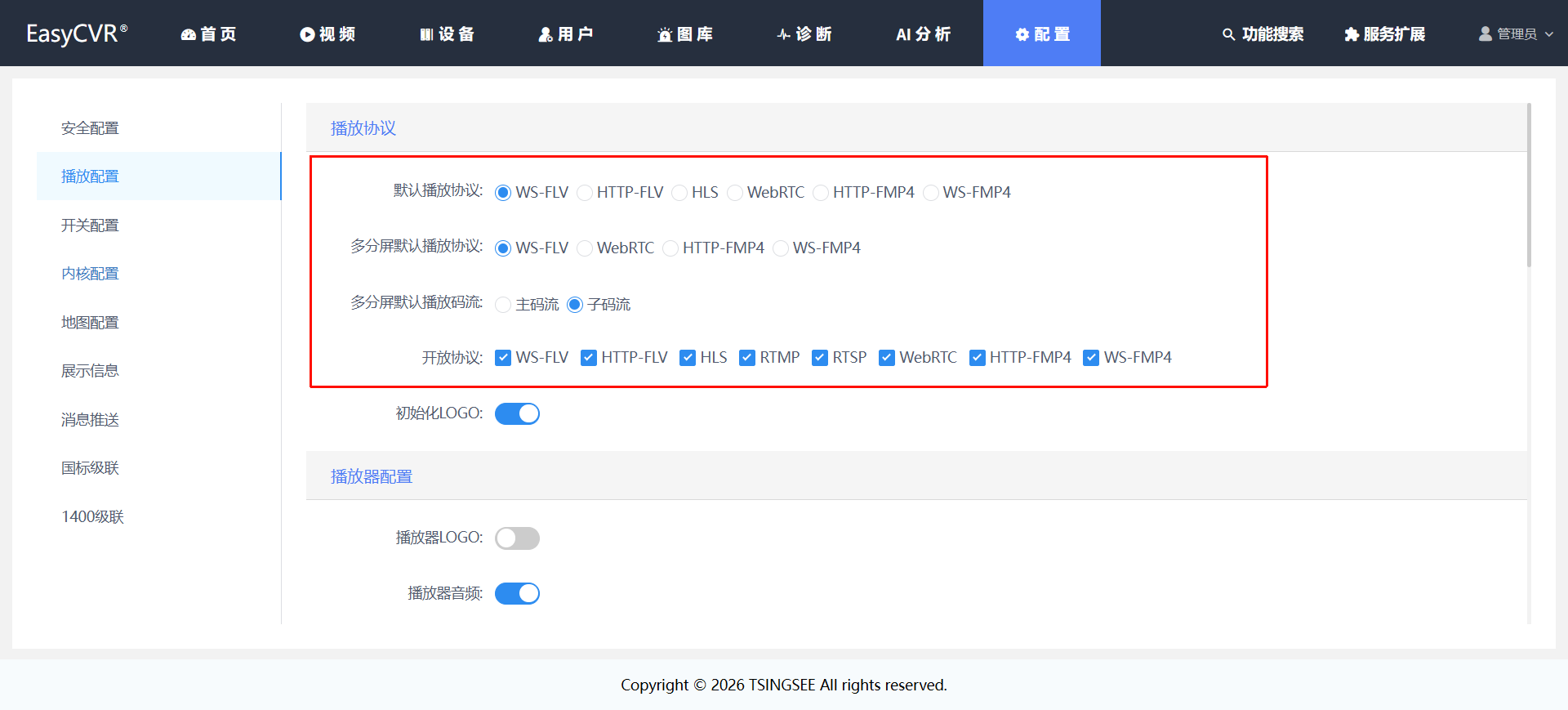Image resolution: width=1568 pixels, height=710 pixels.
Task: Select WS-FMP4 for multi-screen default protocol
Action: [x=781, y=248]
